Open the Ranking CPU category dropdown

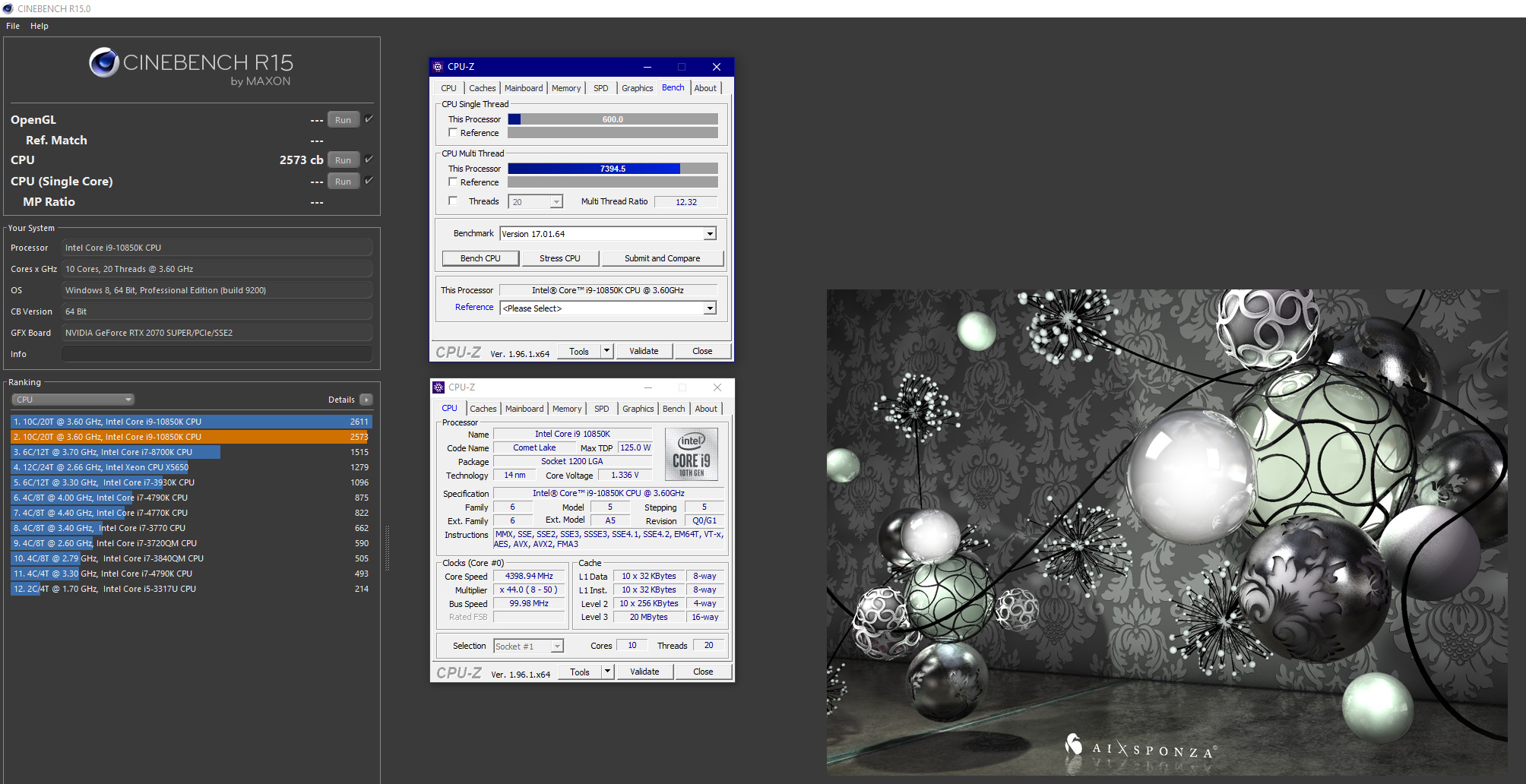(x=73, y=400)
